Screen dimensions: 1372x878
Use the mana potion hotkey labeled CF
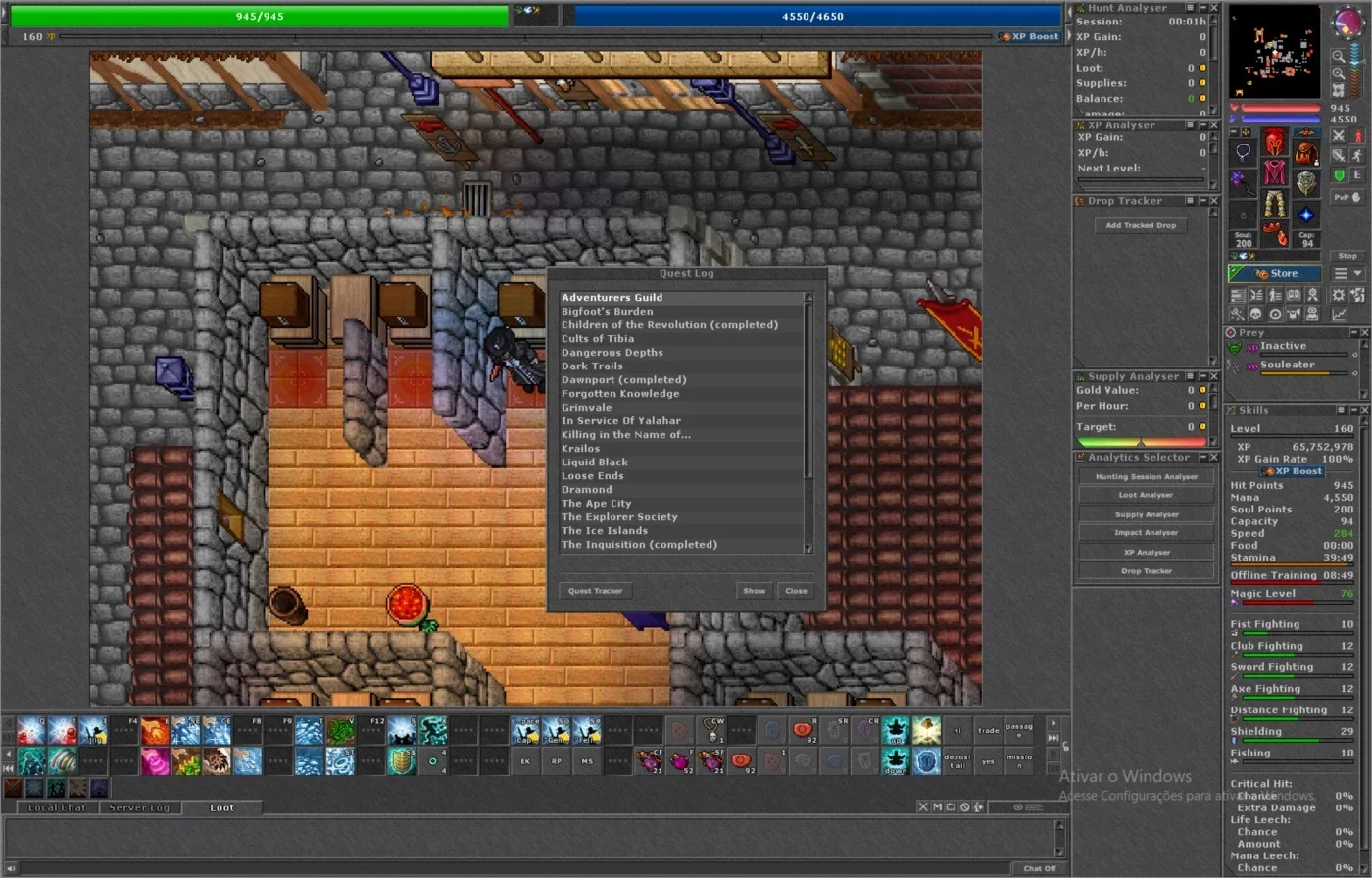[x=649, y=761]
